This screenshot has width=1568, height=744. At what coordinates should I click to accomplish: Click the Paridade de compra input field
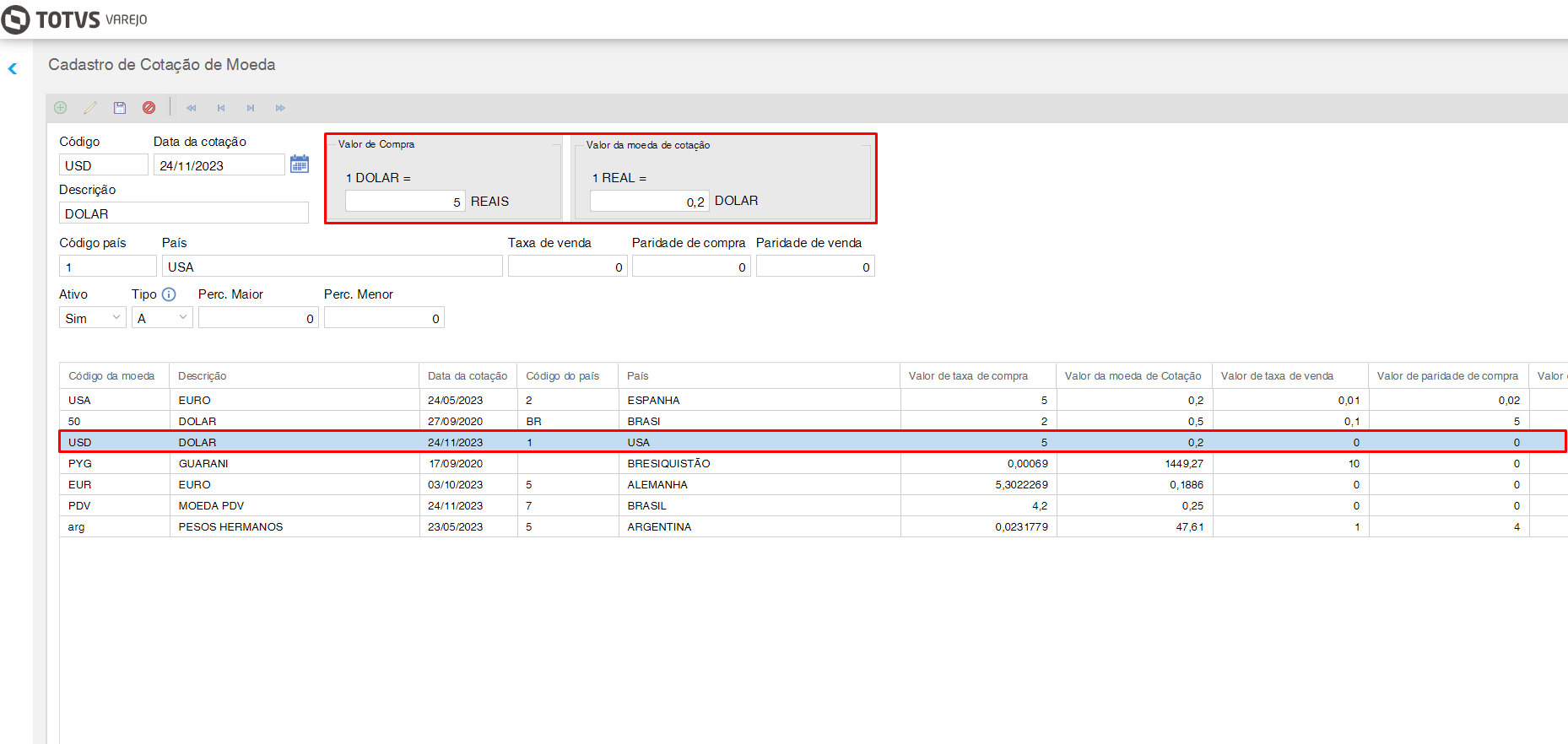pyautogui.click(x=691, y=267)
